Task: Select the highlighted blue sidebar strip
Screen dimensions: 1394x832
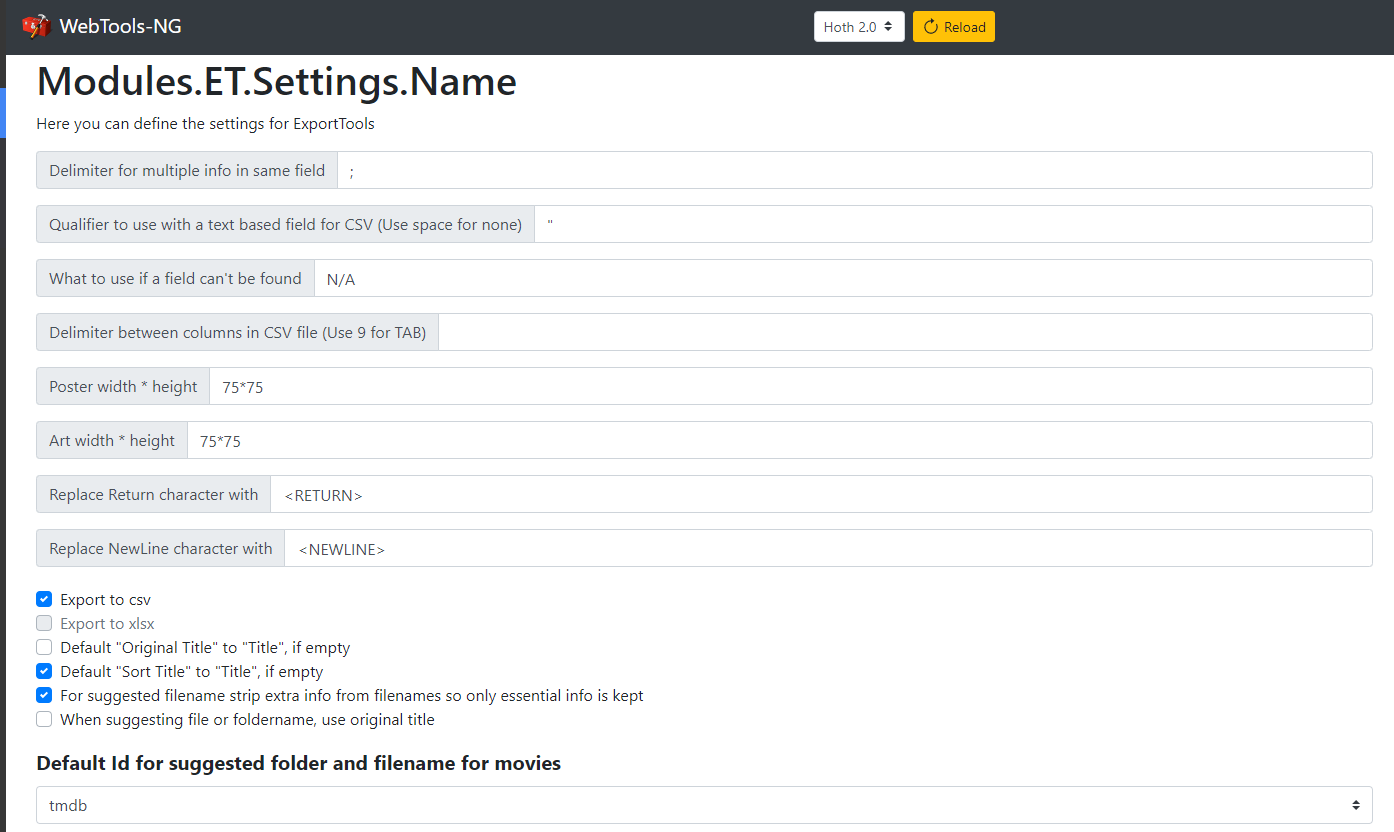Action: [x=4, y=113]
